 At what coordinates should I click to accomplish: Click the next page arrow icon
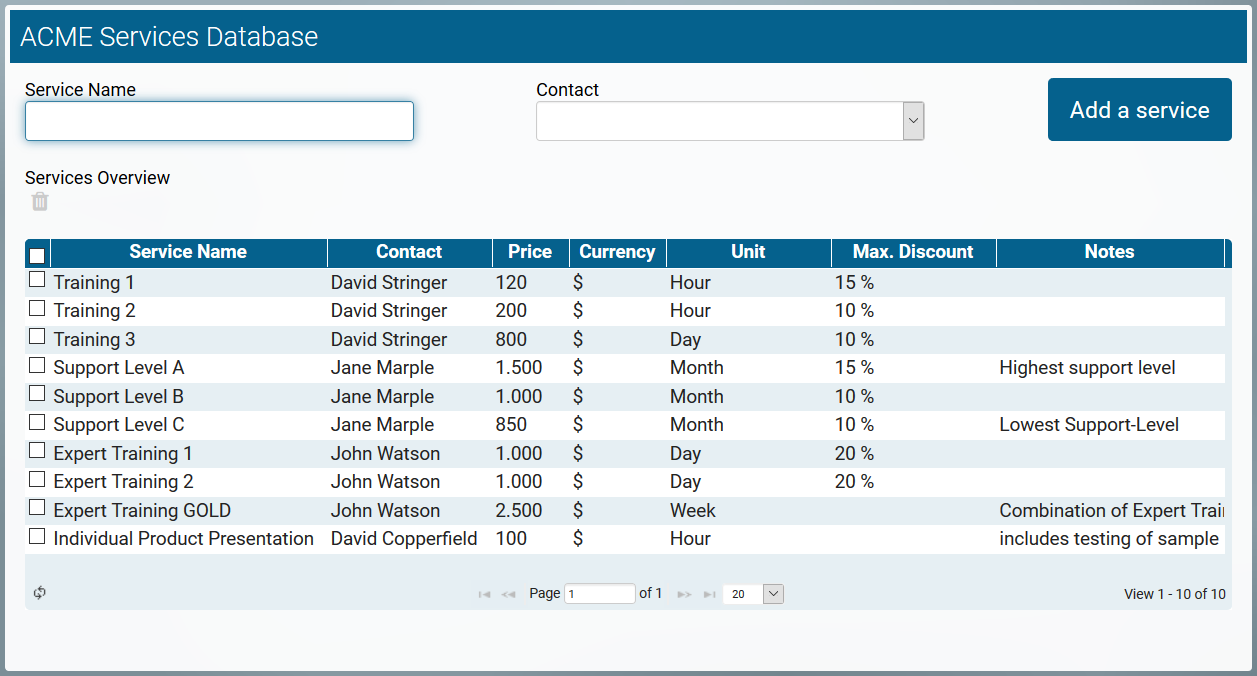(684, 593)
